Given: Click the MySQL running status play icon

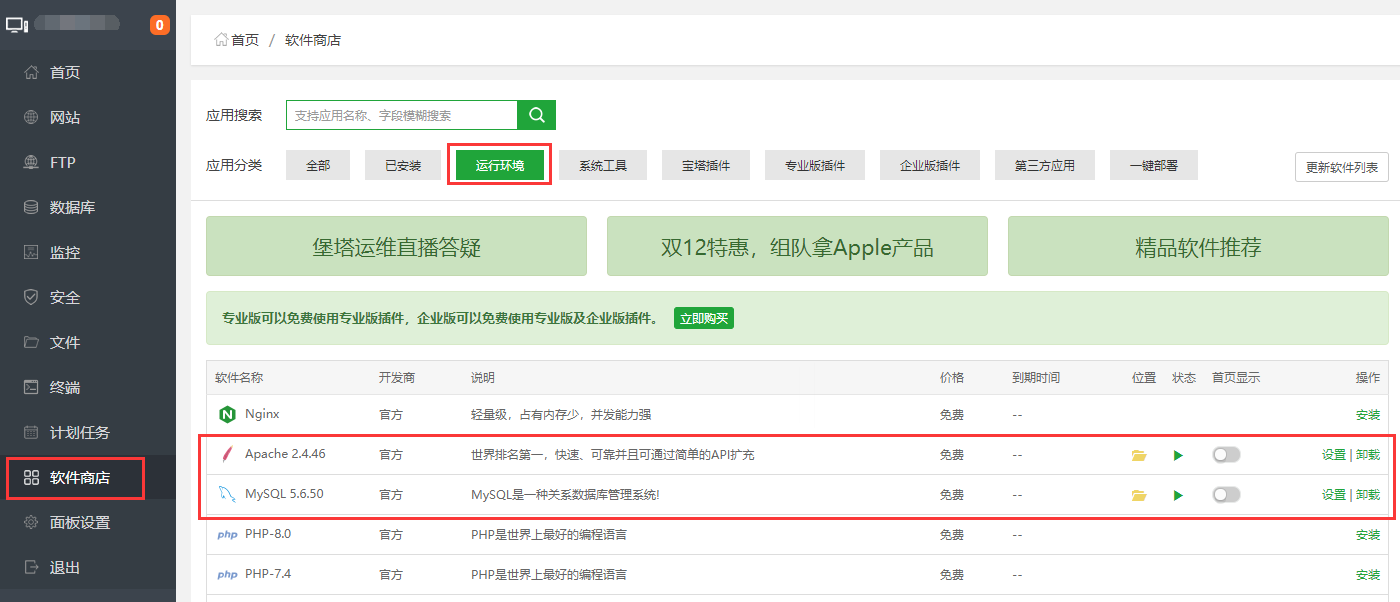Looking at the screenshot, I should (1178, 495).
